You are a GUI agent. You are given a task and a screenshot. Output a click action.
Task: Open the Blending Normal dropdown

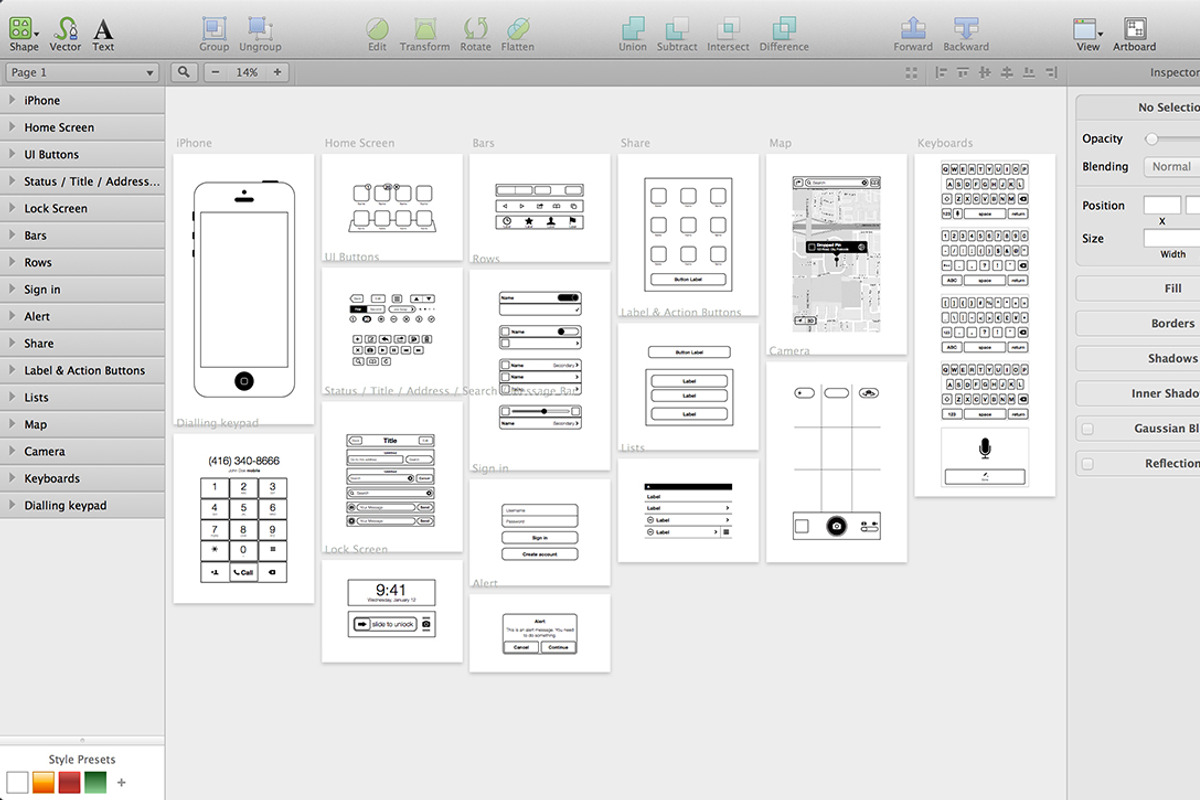1171,167
